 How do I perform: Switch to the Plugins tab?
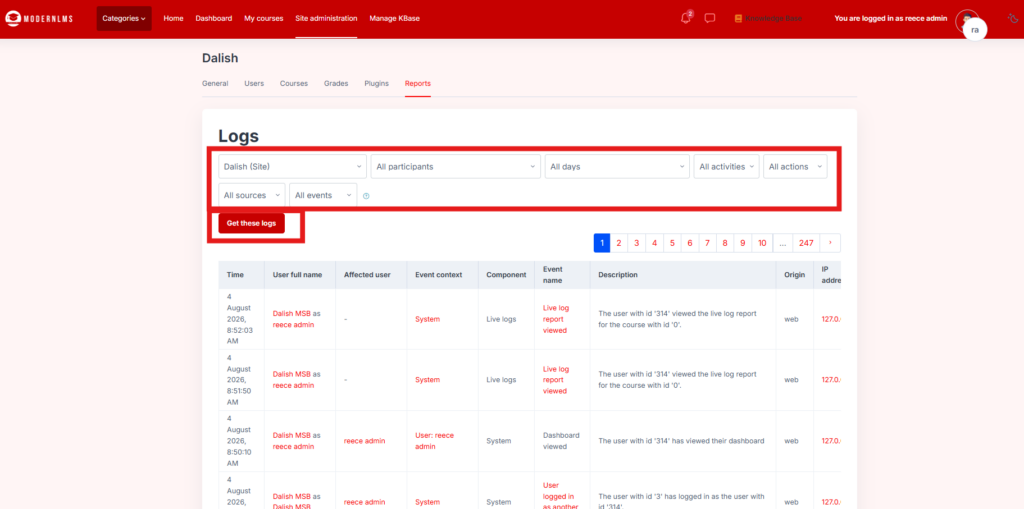tap(376, 84)
